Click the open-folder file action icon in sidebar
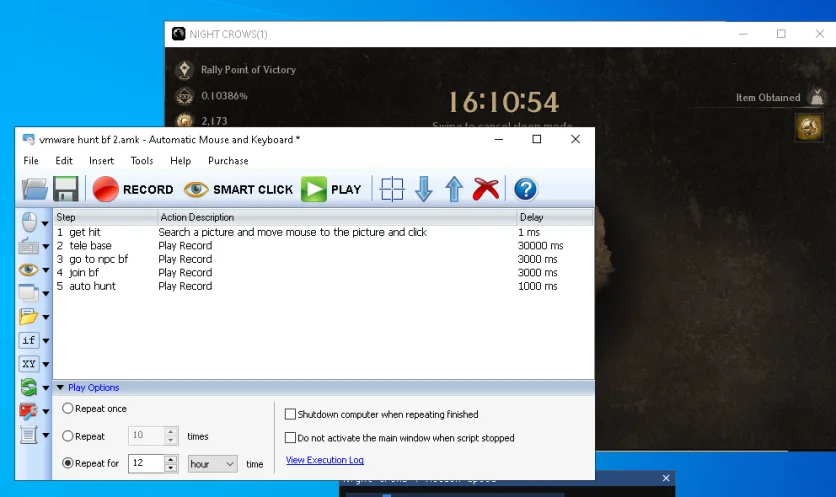 tap(28, 316)
